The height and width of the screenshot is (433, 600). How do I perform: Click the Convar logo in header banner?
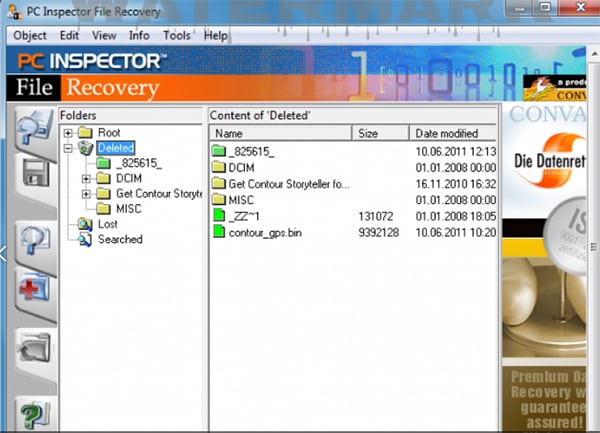coord(554,87)
